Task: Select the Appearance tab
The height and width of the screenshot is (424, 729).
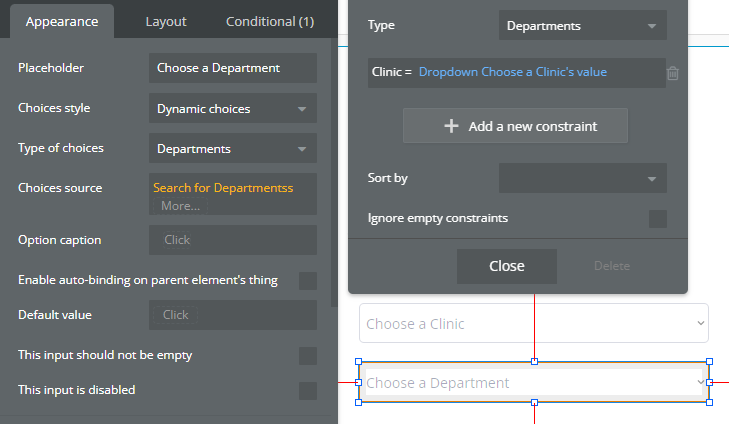Action: (61, 21)
